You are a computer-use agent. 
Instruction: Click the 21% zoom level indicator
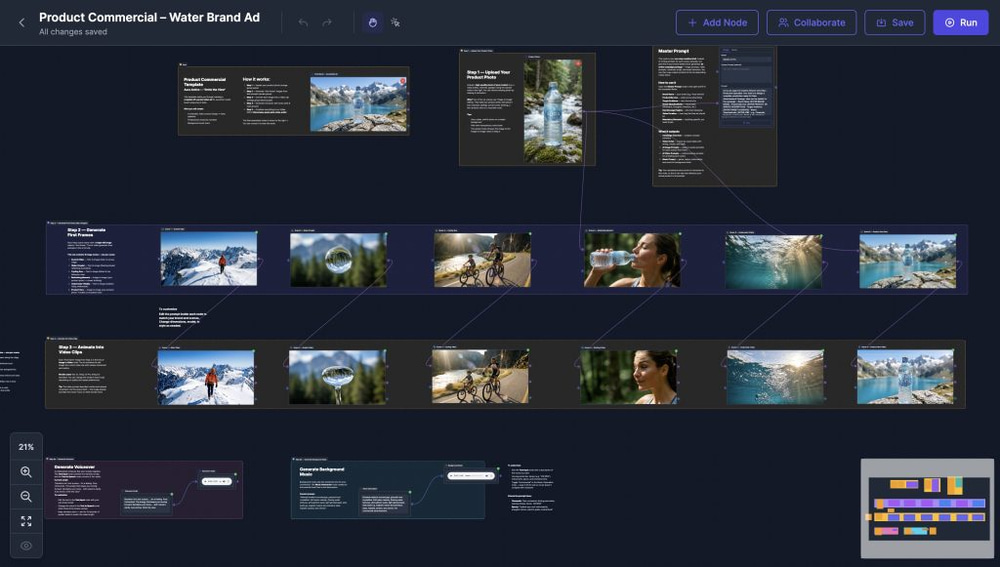click(26, 447)
